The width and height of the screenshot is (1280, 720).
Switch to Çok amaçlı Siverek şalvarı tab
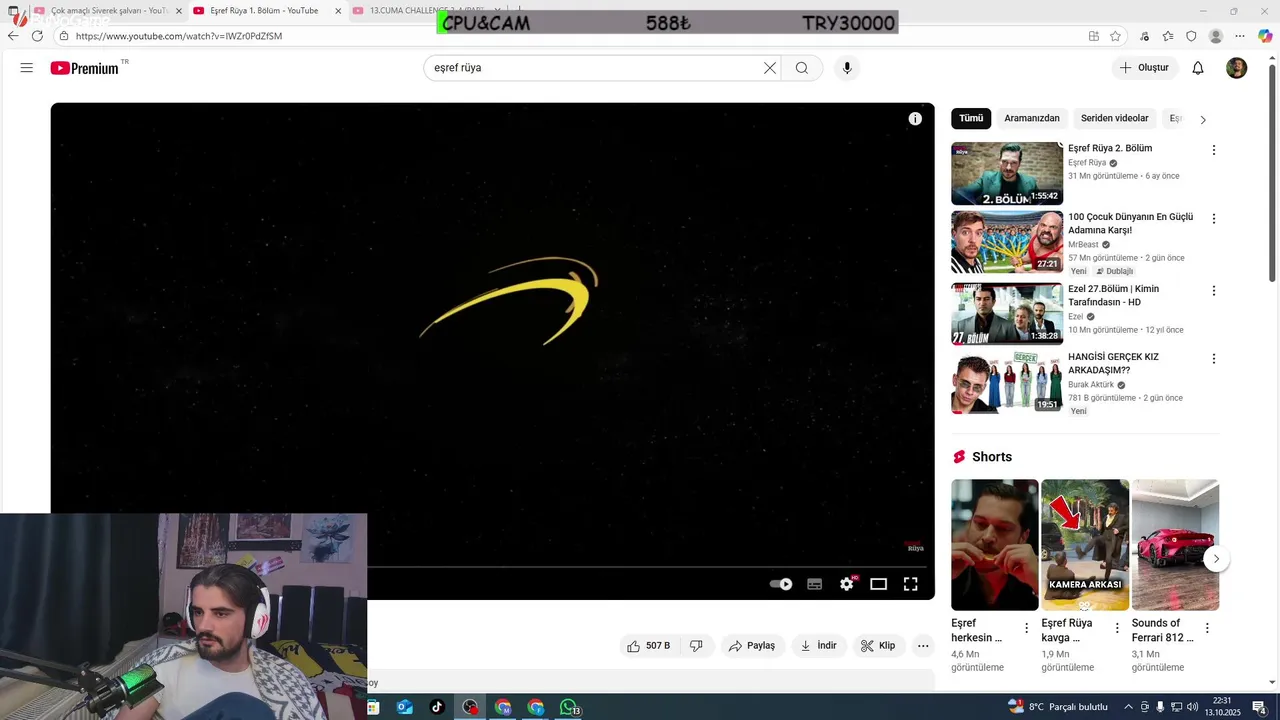(x=108, y=11)
